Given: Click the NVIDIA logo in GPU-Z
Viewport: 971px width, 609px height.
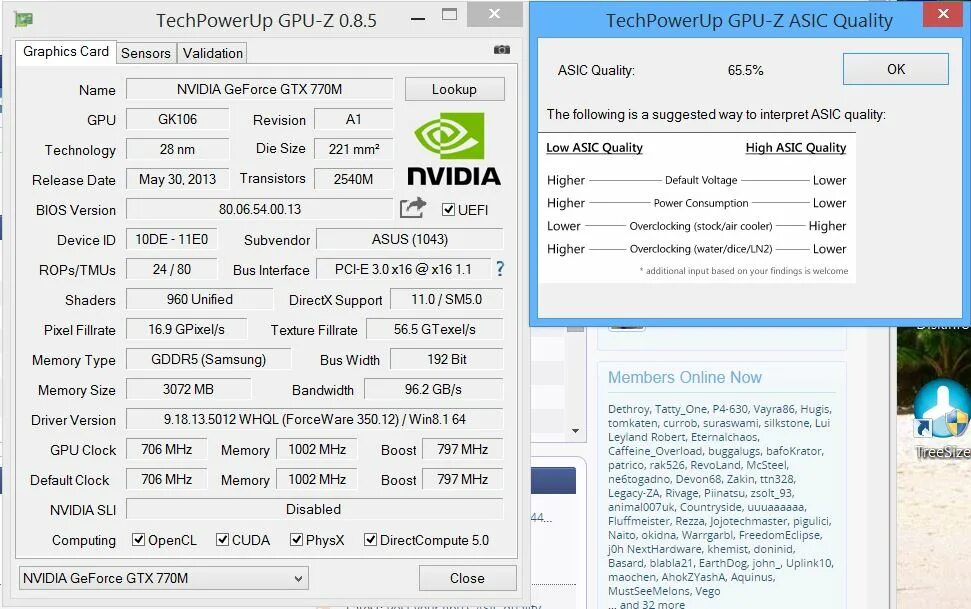Looking at the screenshot, I should click(x=454, y=149).
